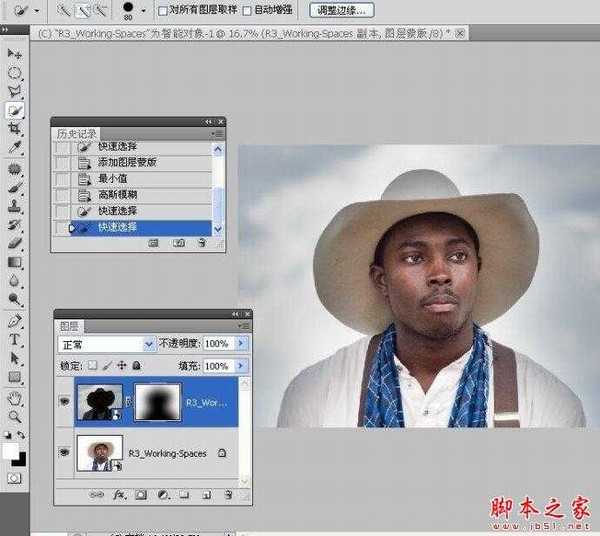Select the Zoom magnifier tool
This screenshot has width=600, height=536.
click(x=15, y=416)
